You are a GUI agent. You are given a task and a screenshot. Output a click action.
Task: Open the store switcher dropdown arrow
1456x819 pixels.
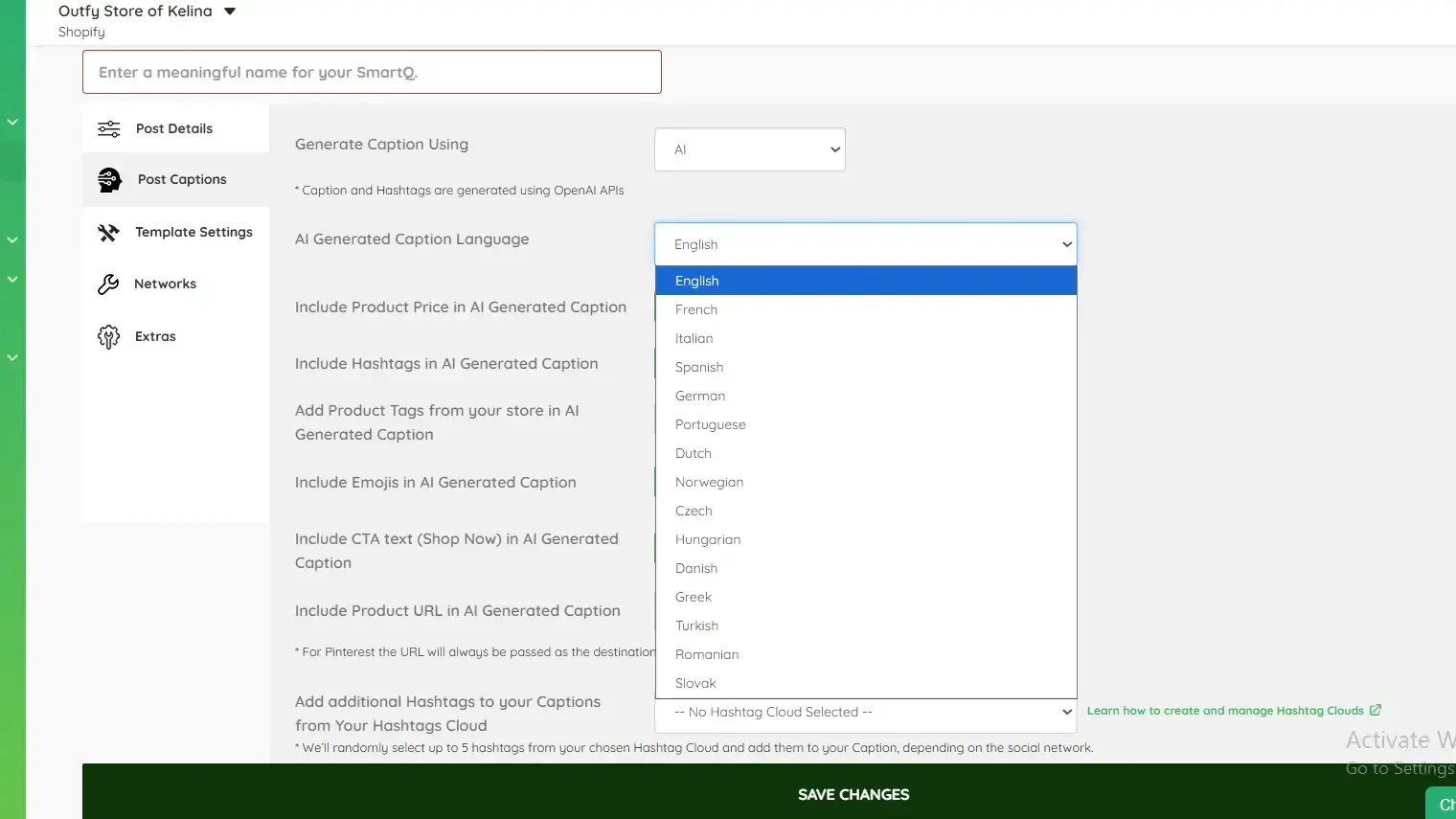coord(230,11)
